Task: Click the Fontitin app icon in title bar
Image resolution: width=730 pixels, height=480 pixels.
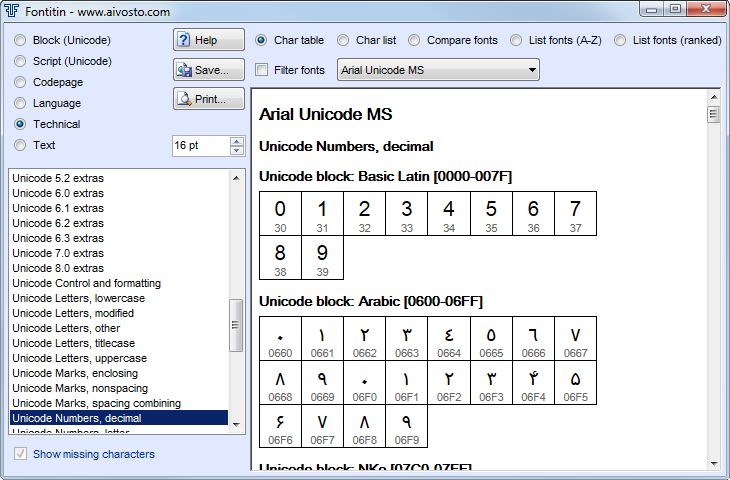Action: [12, 10]
